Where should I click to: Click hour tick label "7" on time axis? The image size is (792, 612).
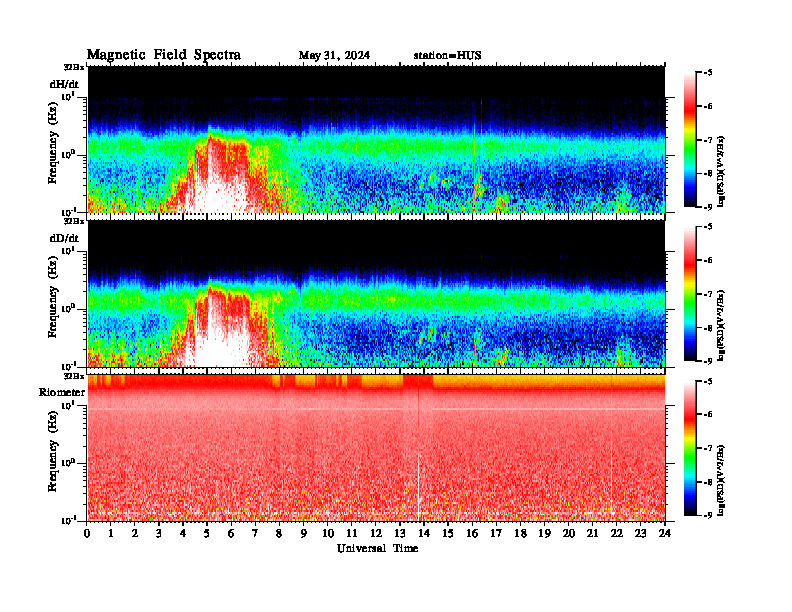(x=255, y=533)
